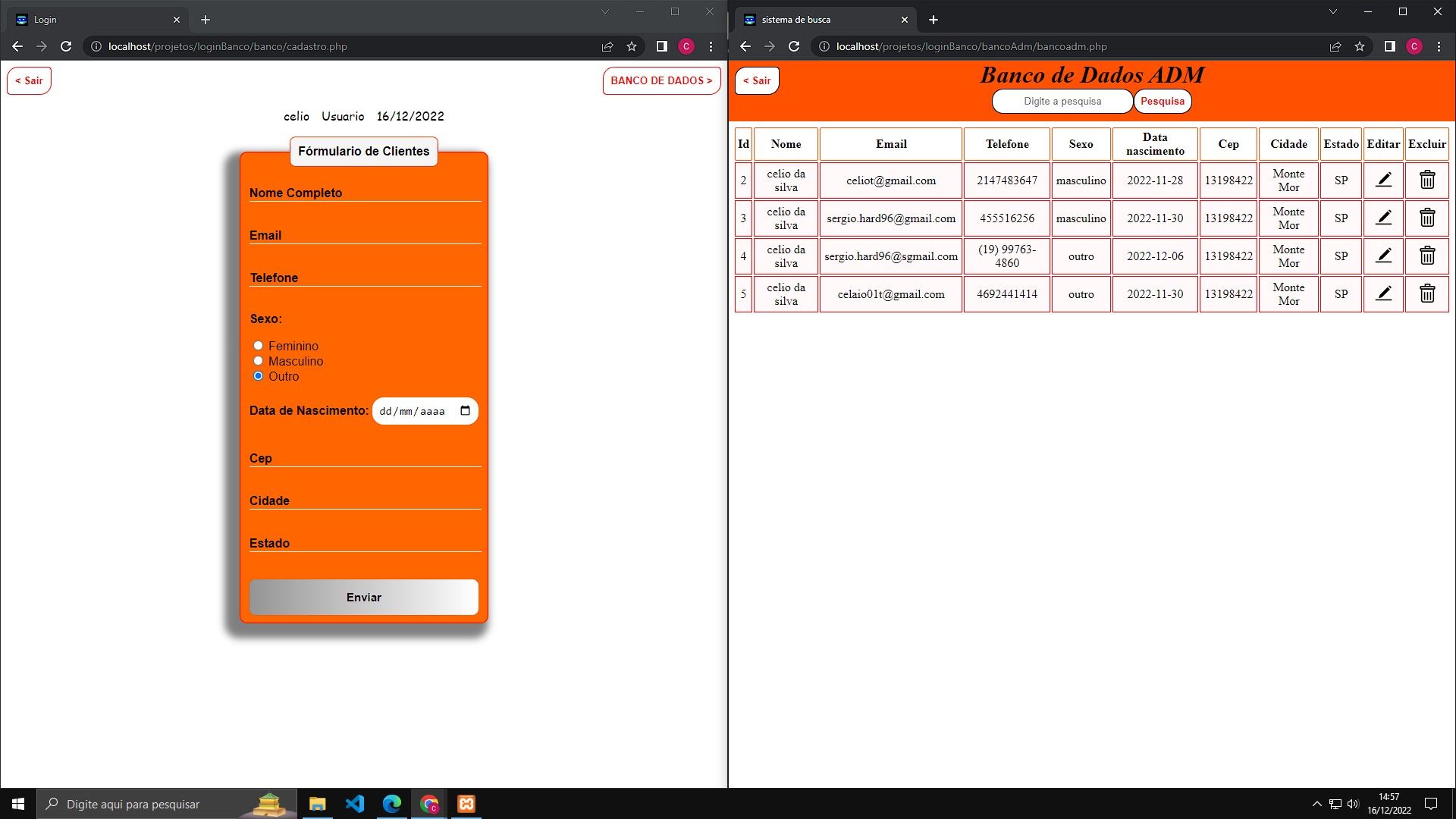Go back in left Login browser window
1456x819 pixels.
17,46
